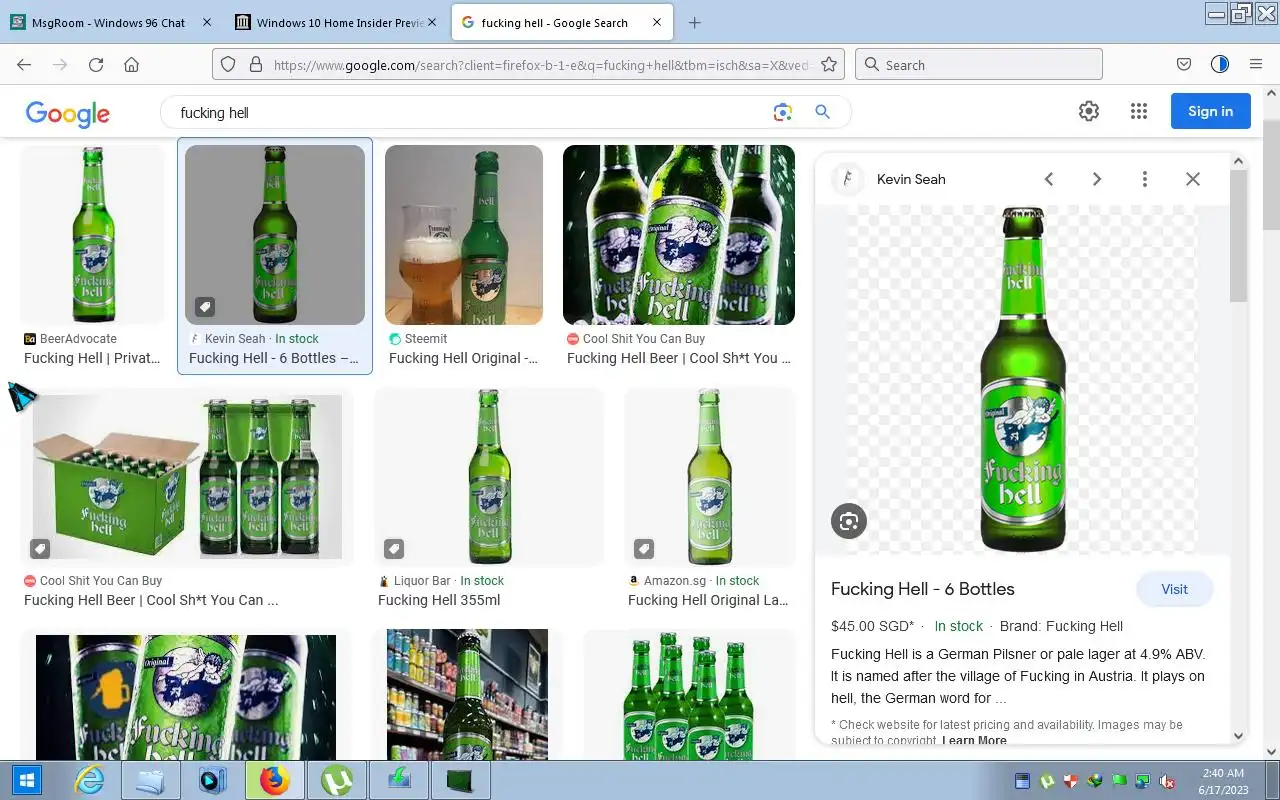This screenshot has height=800, width=1280.
Task: Search by image with Google Lens camera
Action: [x=783, y=113]
